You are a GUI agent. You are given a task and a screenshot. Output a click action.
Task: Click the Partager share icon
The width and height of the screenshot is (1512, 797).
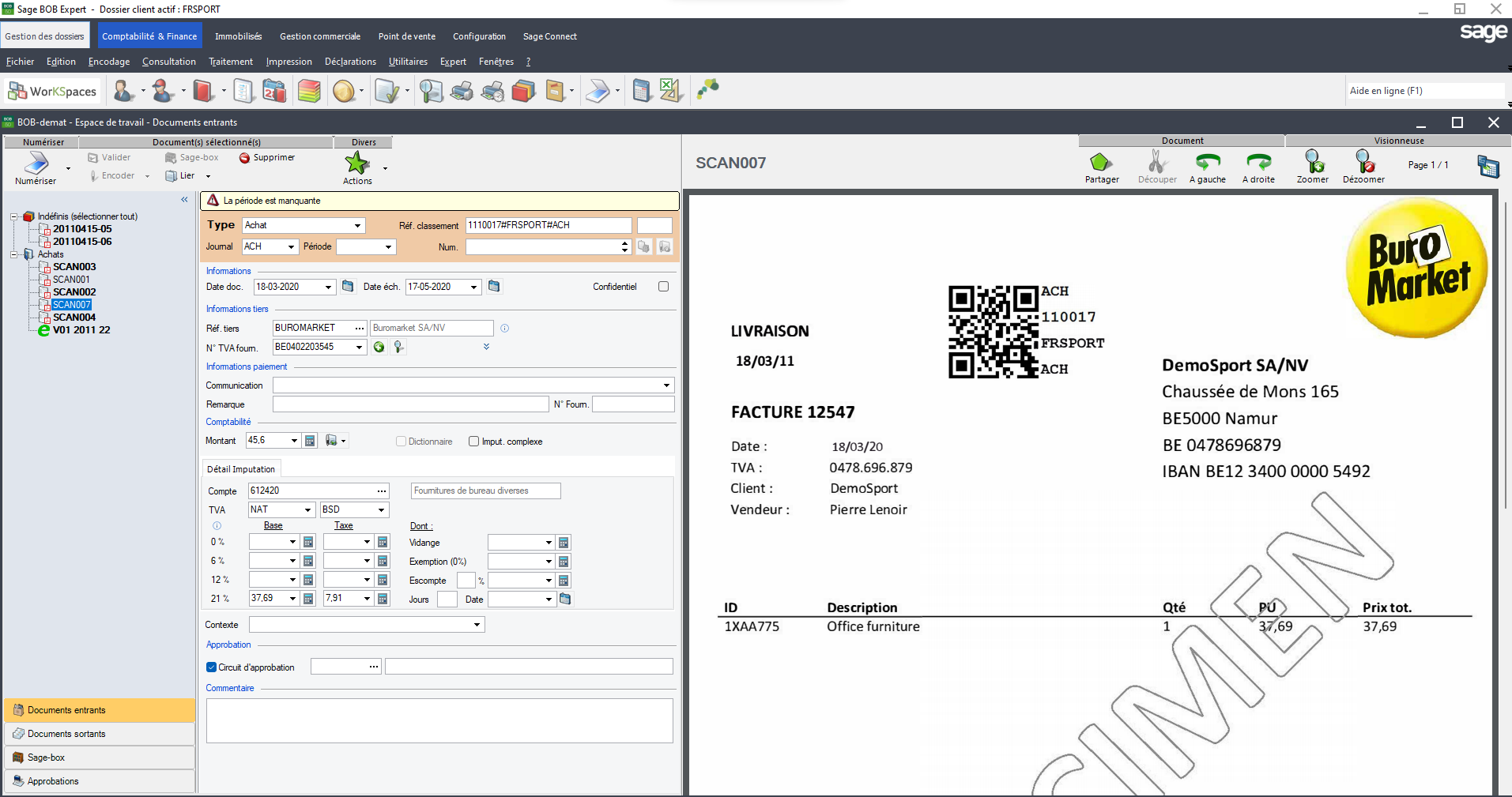(1101, 162)
